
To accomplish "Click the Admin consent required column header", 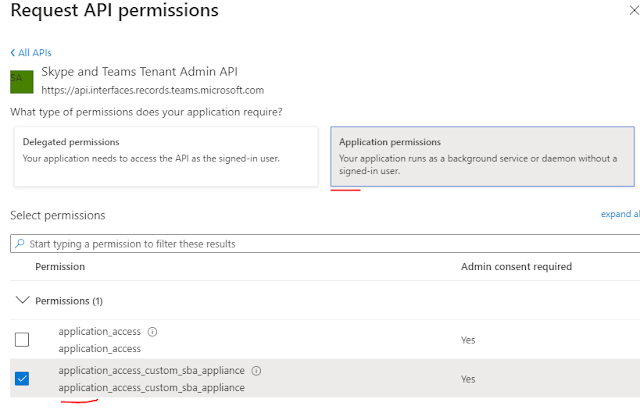I will [516, 267].
